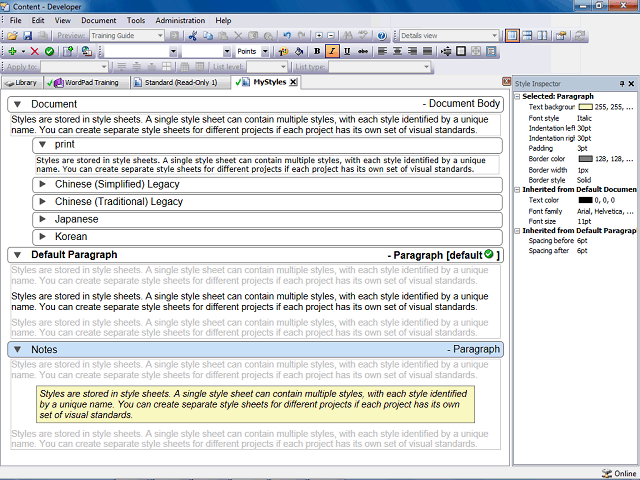This screenshot has height=480, width=640.
Task: Open help with the question mark icon
Action: click(382, 36)
